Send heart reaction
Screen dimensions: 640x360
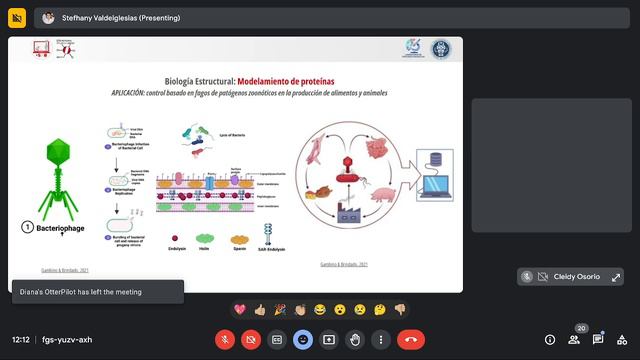tap(240, 310)
